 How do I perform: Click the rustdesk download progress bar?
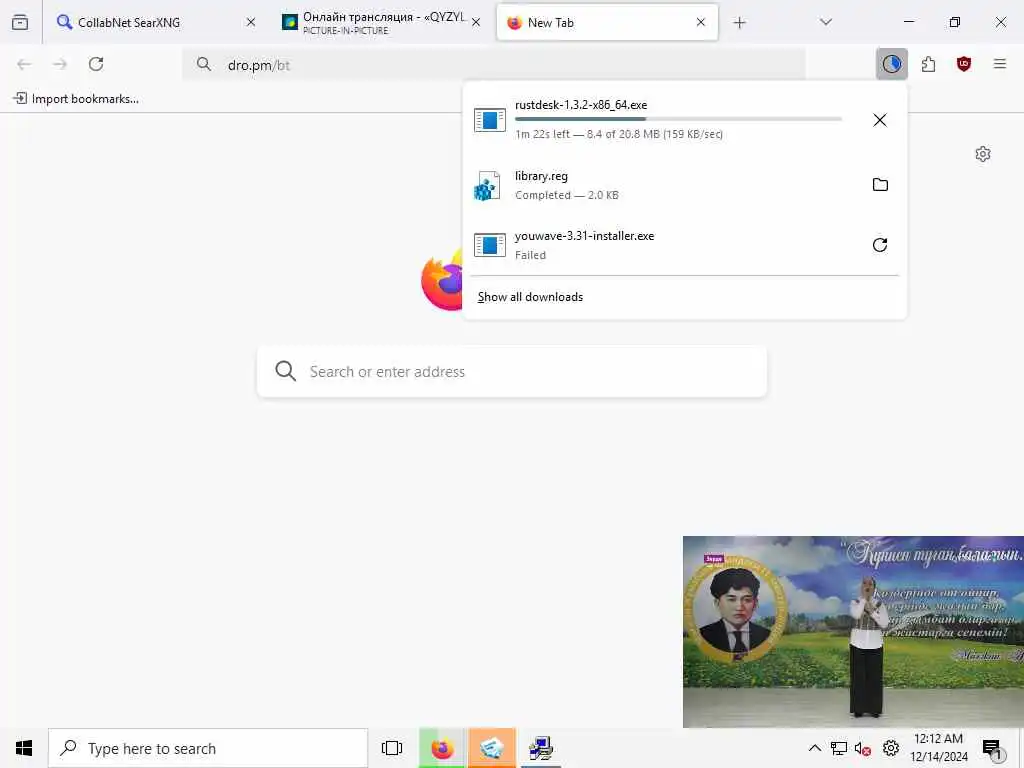tap(678, 119)
